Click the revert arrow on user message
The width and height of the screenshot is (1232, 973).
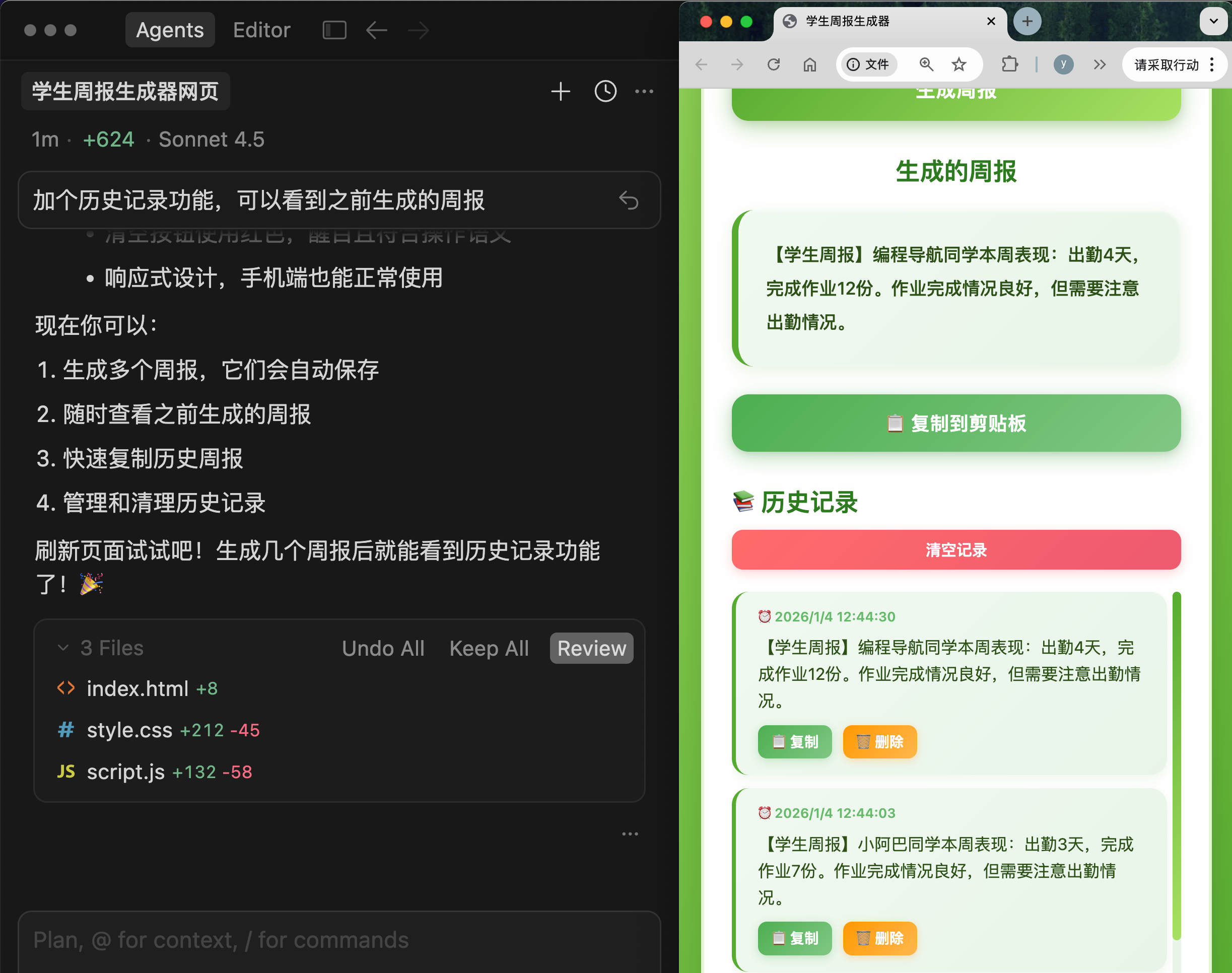tap(628, 200)
